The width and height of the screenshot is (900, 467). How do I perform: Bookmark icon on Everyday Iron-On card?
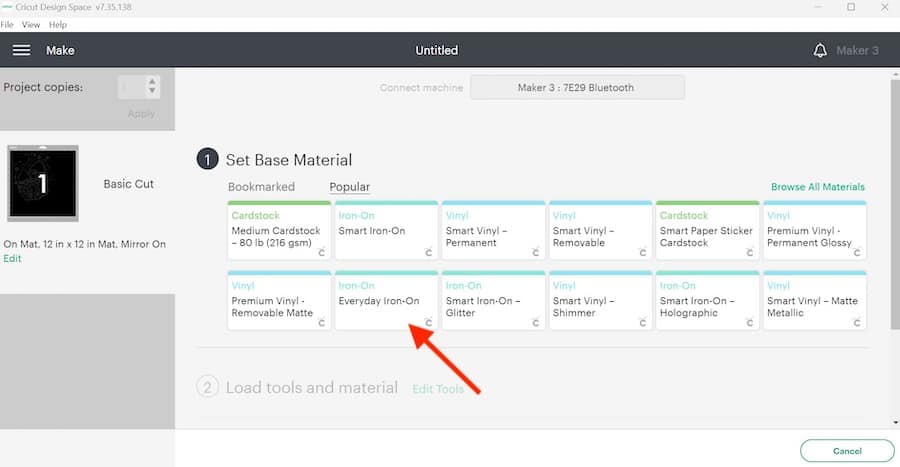[428, 323]
